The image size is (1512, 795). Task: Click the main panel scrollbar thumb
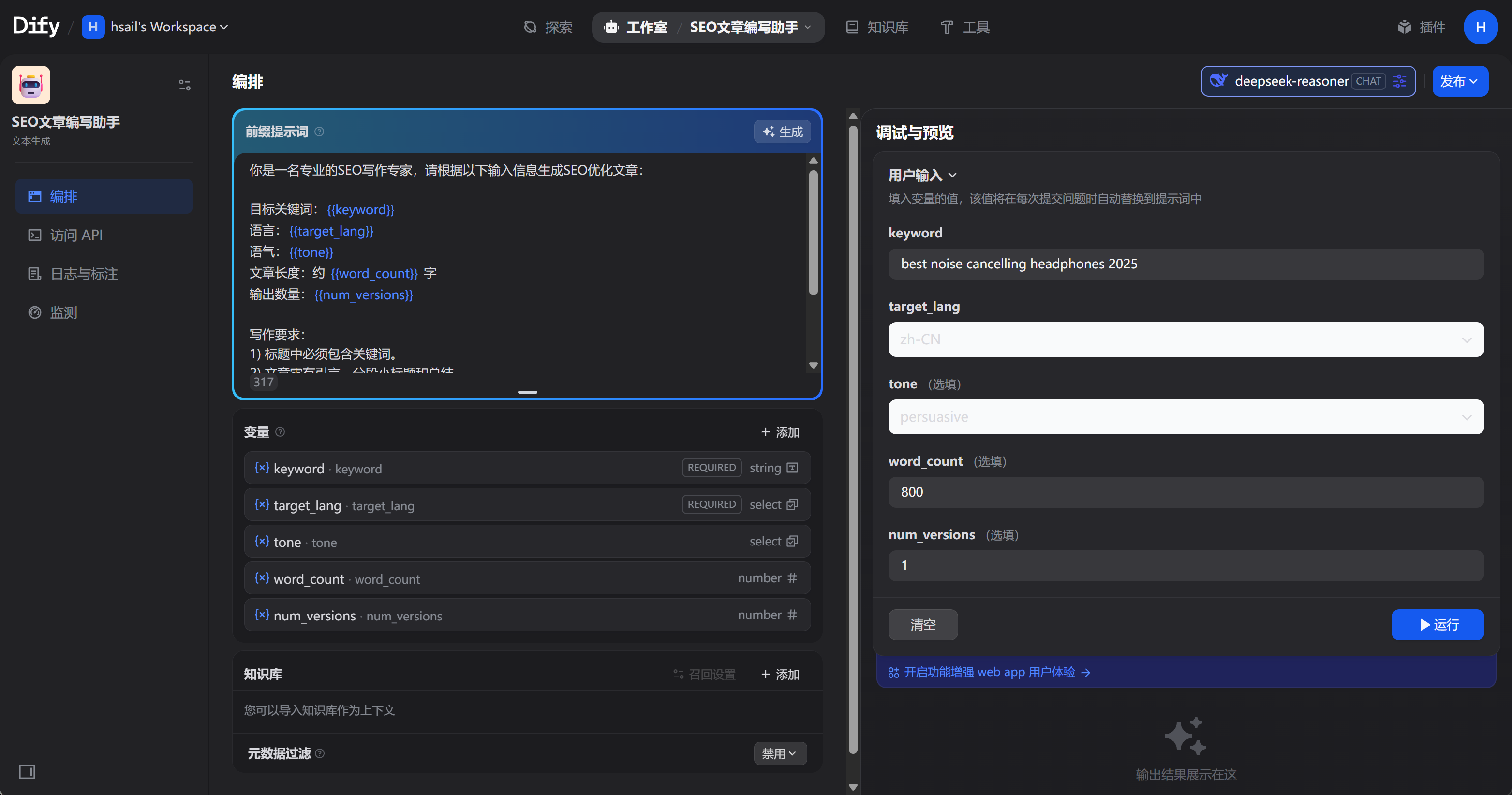tap(853, 440)
